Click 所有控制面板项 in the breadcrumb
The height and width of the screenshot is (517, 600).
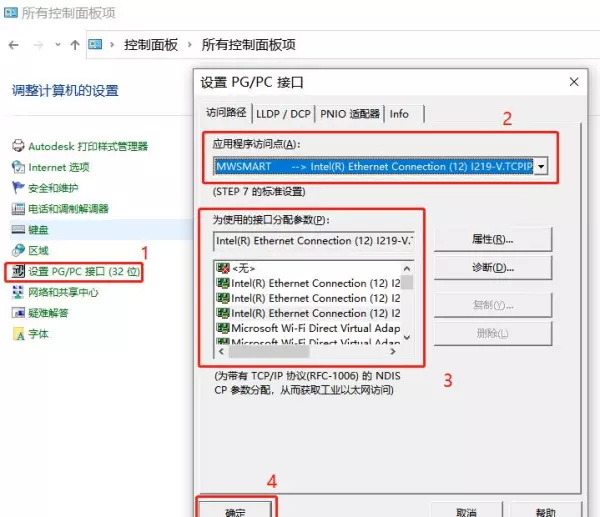click(x=249, y=45)
